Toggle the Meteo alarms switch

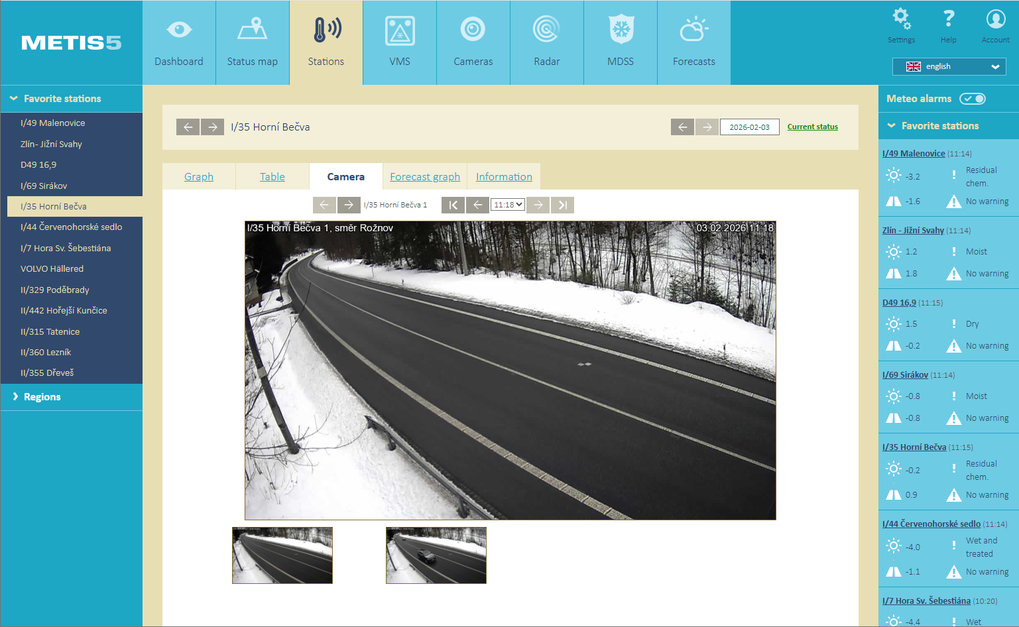(x=972, y=99)
